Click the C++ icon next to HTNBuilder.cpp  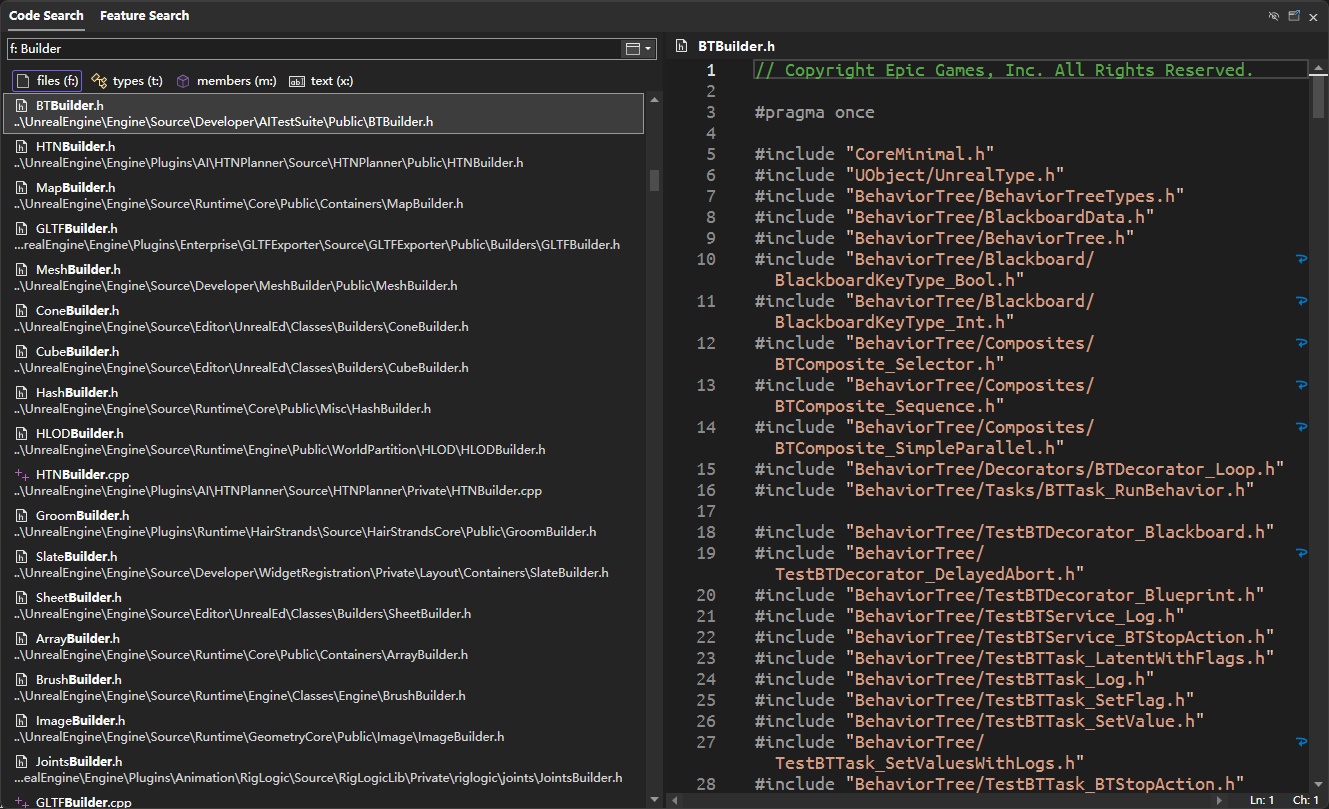[x=22, y=475]
